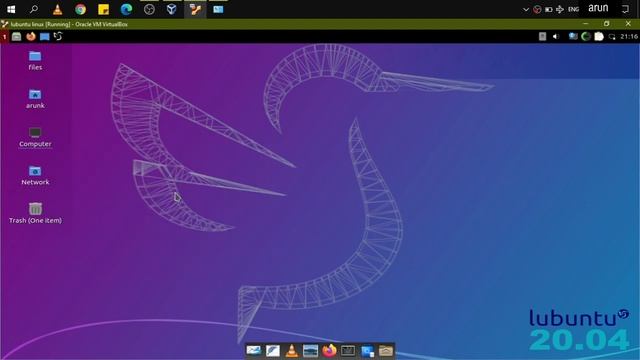The image size is (640, 360).
Task: Switch to workspace 1 in Lubuntu panel
Action: pos(4,37)
